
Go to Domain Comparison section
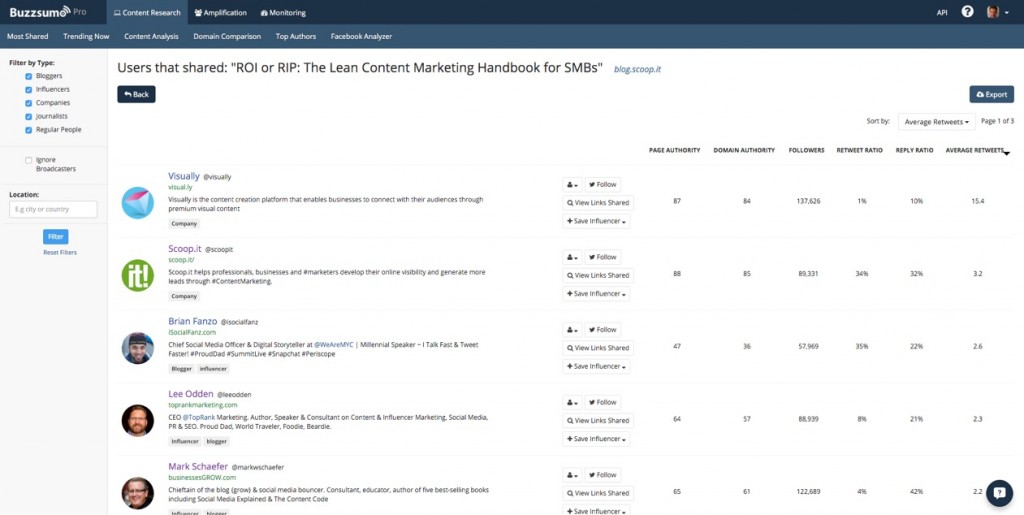pos(227,37)
